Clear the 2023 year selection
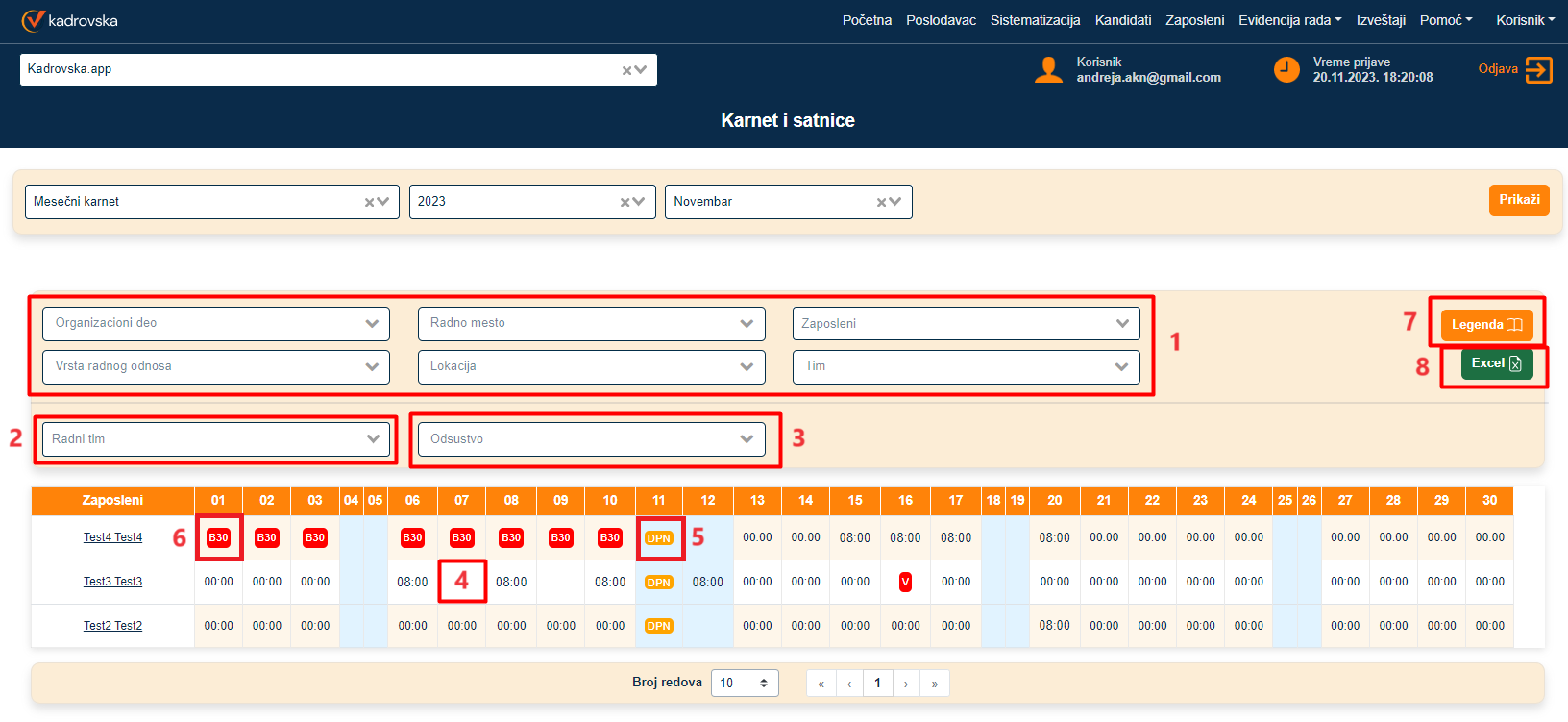 [625, 202]
